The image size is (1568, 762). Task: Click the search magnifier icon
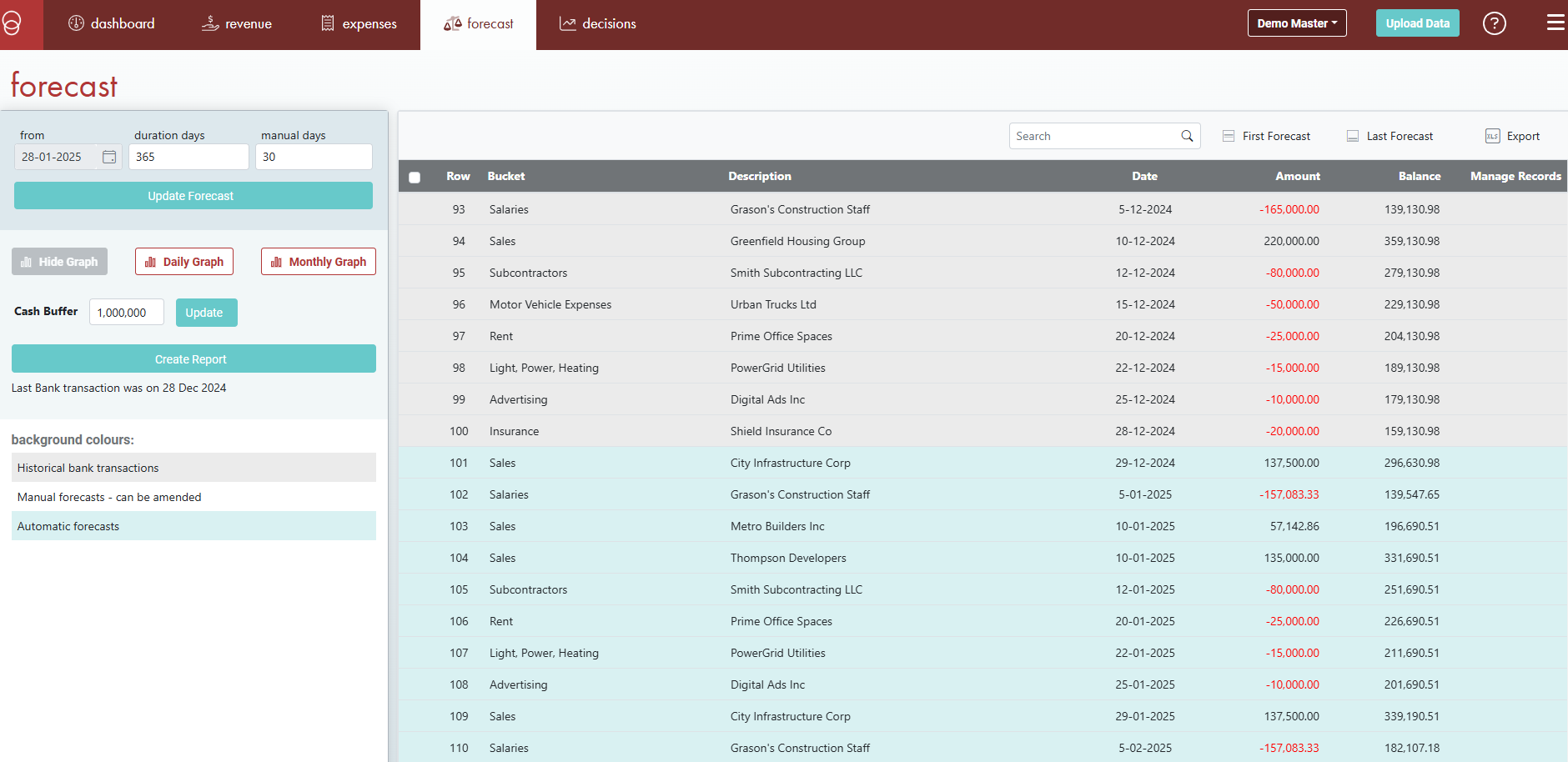(1187, 136)
